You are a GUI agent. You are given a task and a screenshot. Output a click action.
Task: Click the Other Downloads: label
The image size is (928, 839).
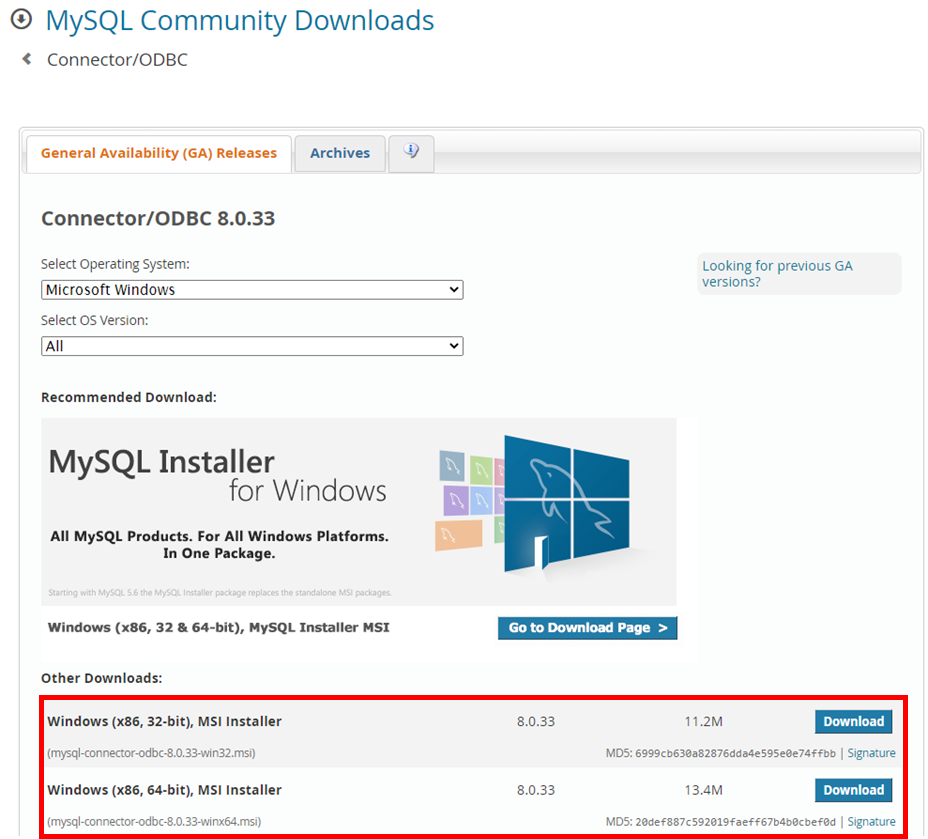101,679
